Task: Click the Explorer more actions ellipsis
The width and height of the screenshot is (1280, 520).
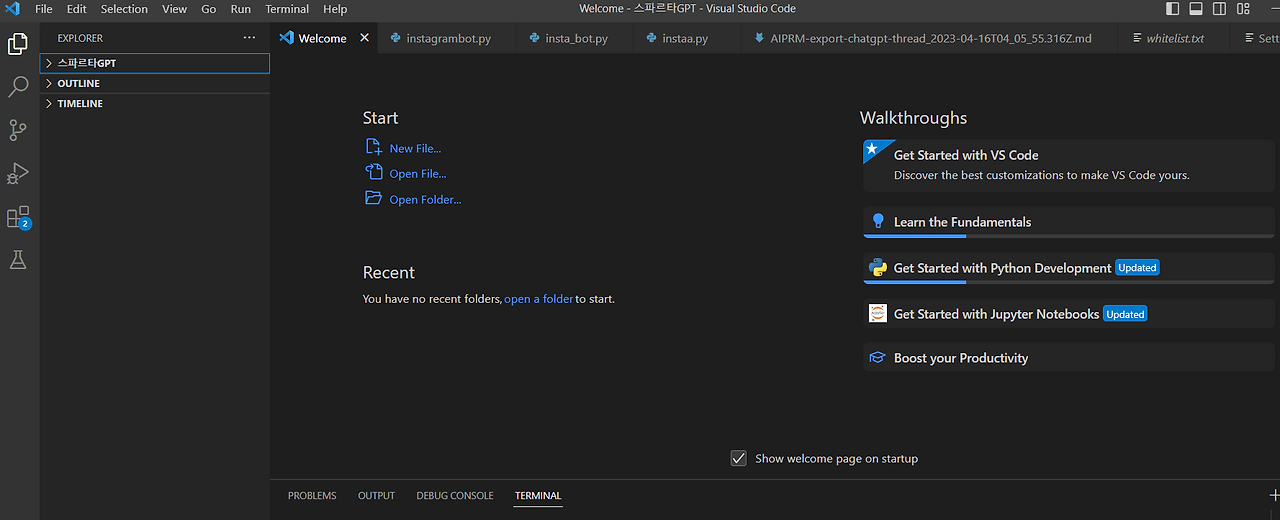Action: tap(249, 38)
